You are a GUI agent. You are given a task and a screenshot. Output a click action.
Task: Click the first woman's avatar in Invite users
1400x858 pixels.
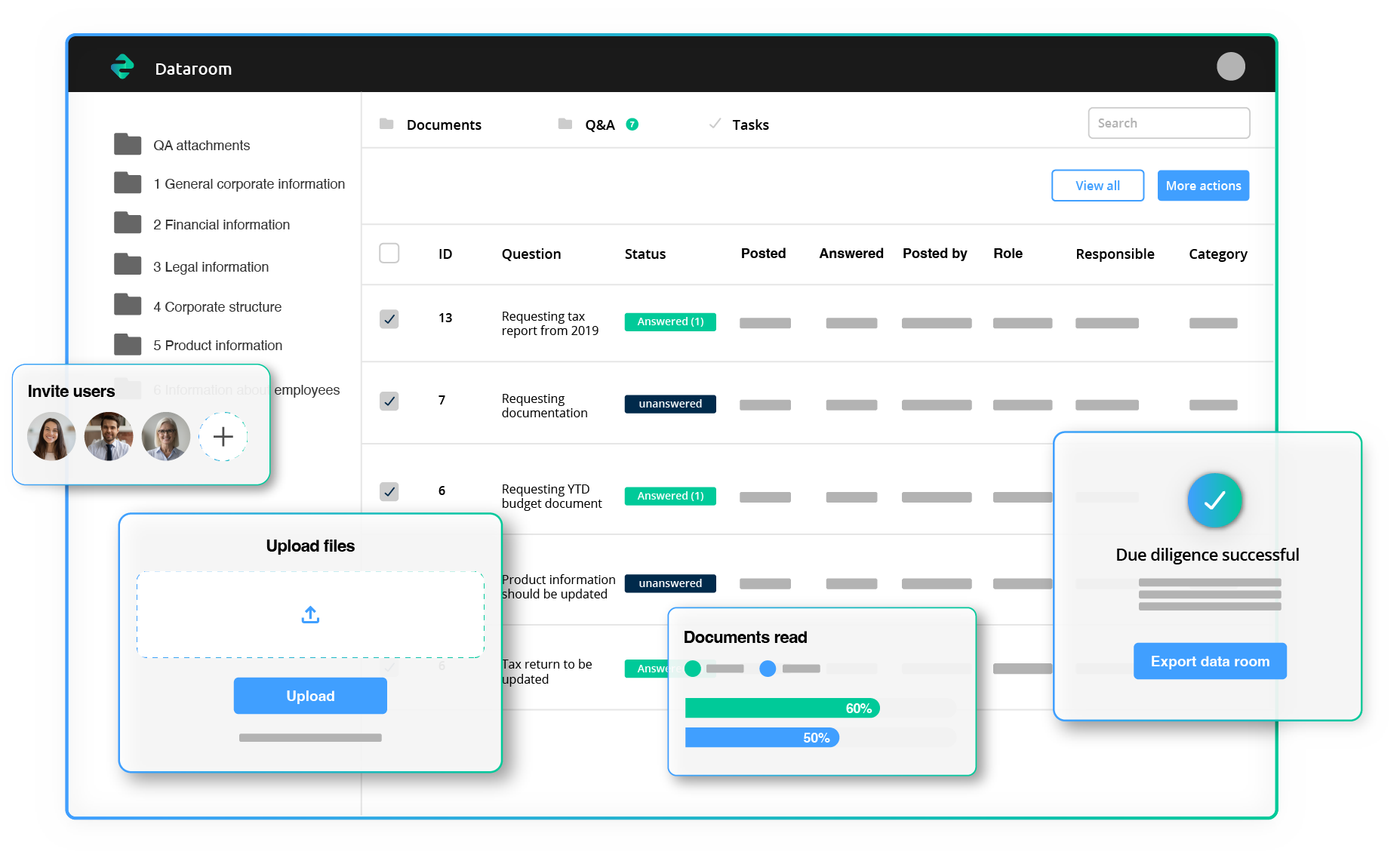51,436
